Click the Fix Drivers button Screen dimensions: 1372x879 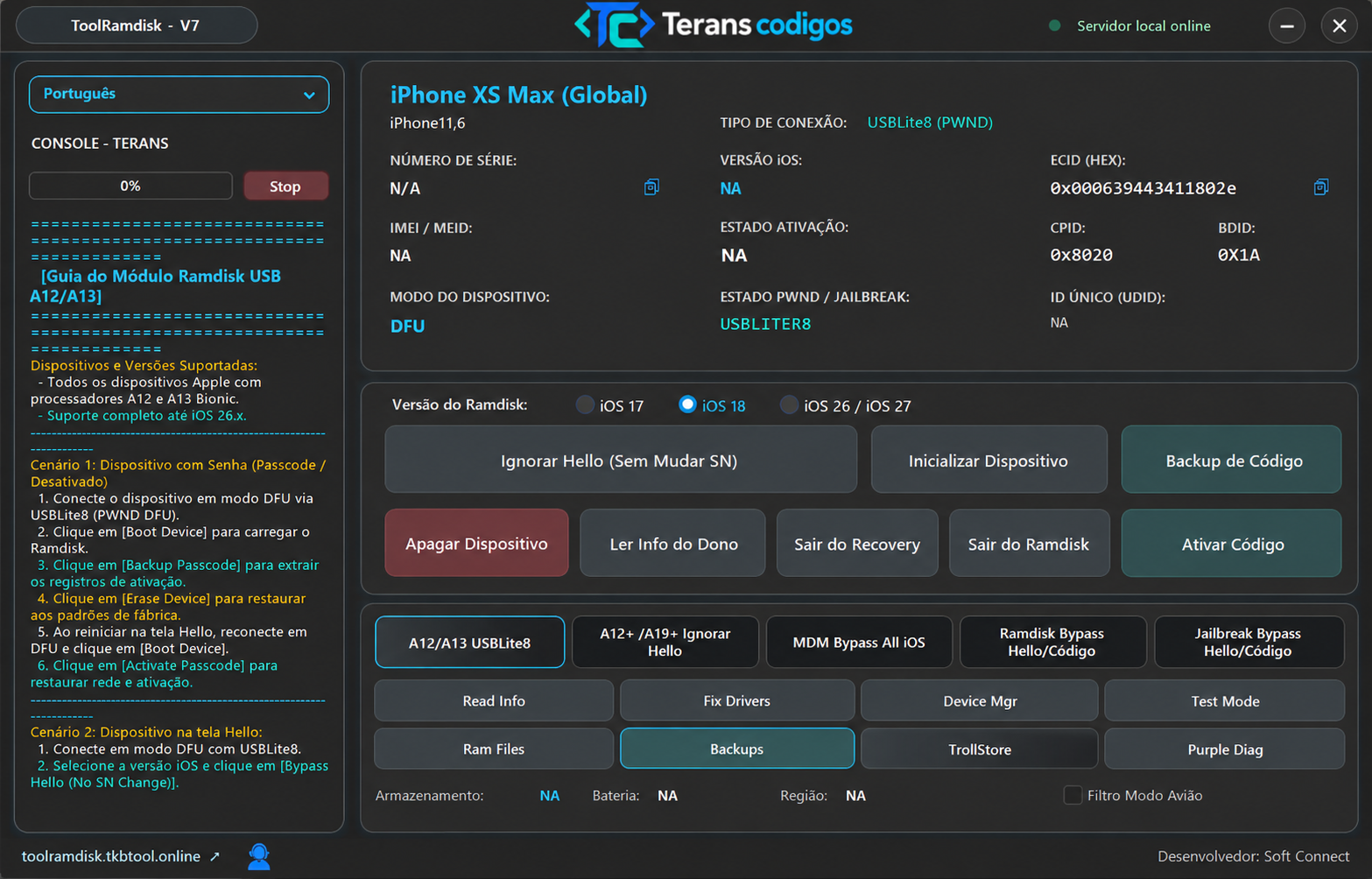coord(737,700)
